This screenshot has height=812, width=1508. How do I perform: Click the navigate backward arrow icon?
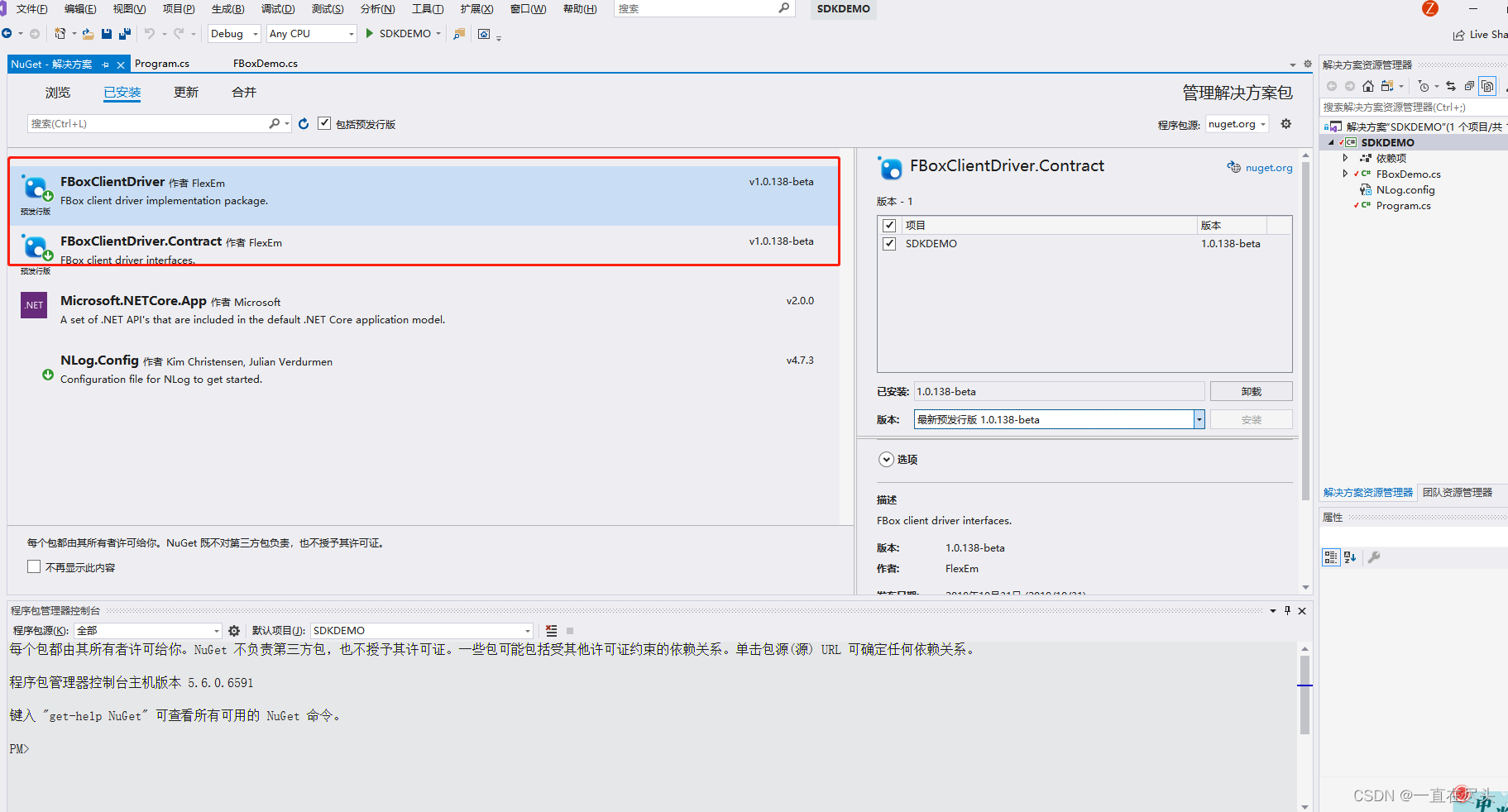pyautogui.click(x=7, y=34)
